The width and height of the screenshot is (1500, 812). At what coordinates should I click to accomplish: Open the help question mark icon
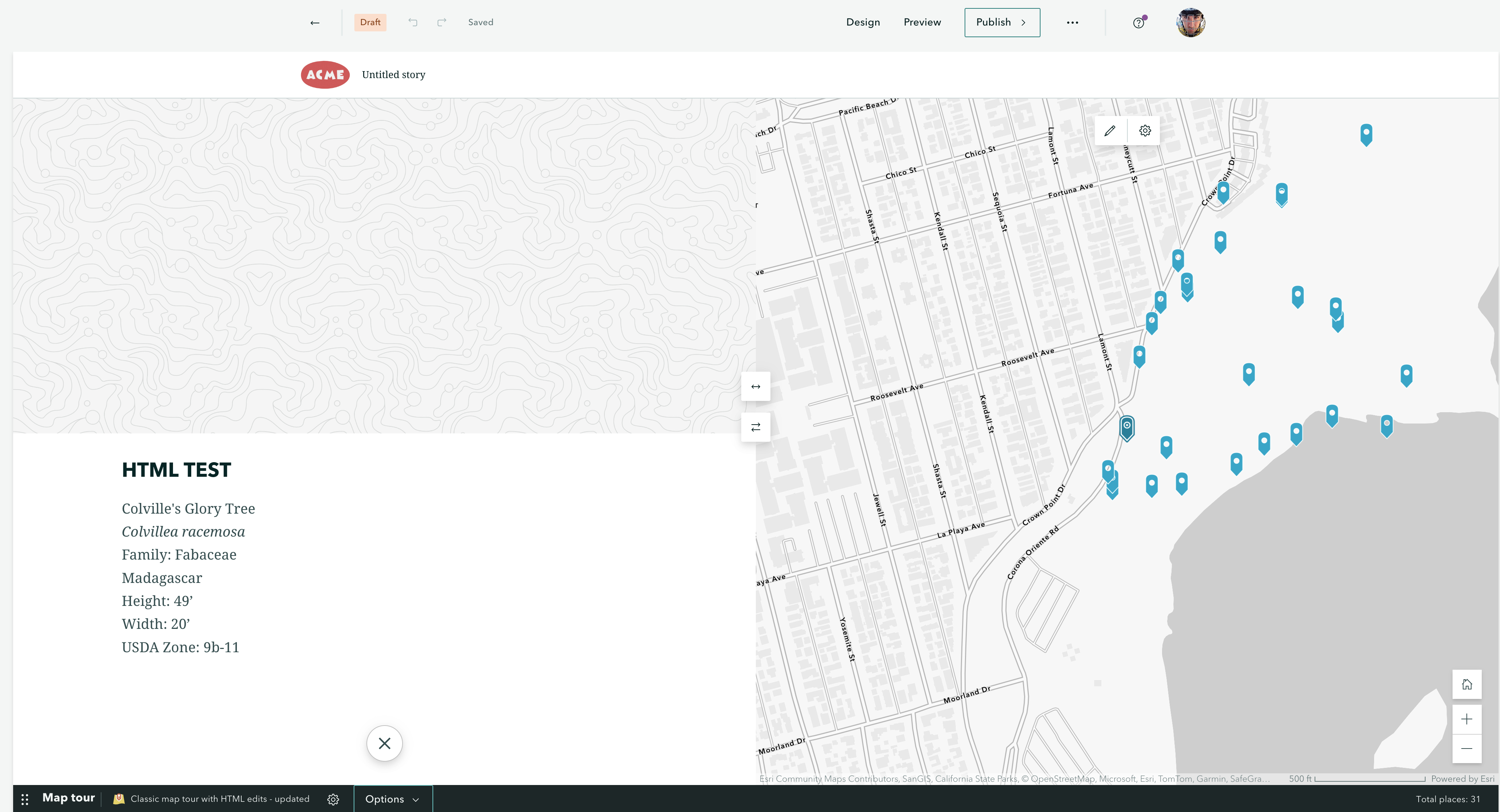[1138, 23]
